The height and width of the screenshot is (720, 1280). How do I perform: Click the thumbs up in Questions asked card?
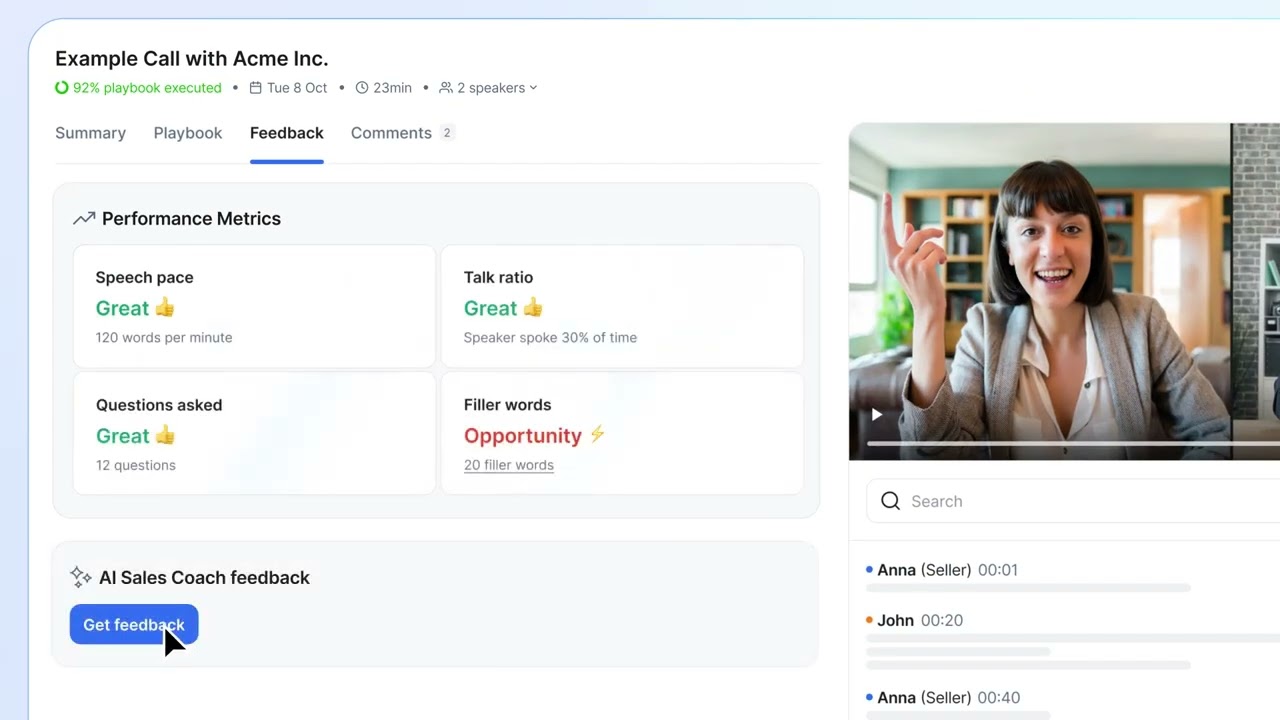(165, 435)
